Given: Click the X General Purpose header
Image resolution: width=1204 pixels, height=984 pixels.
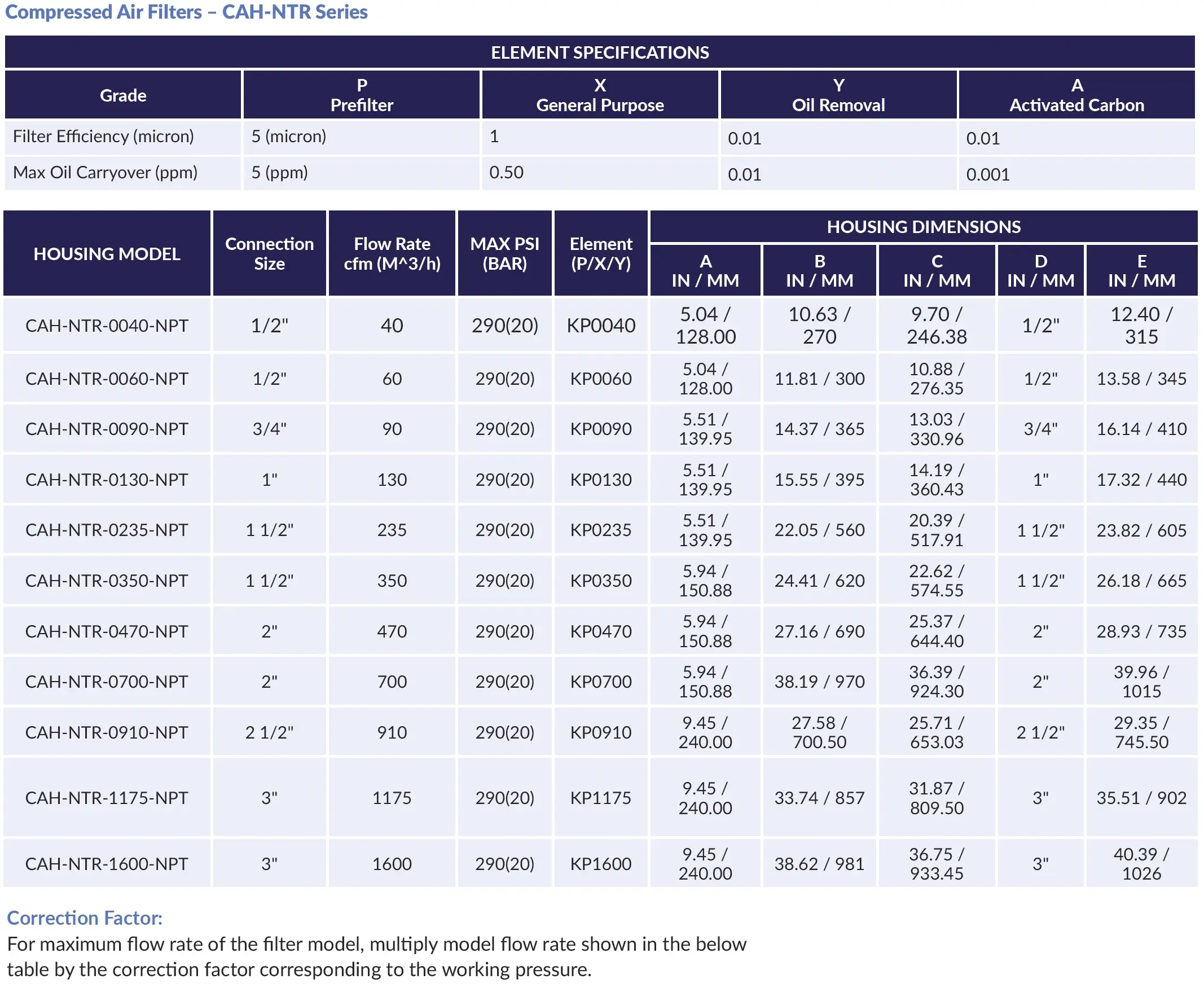Looking at the screenshot, I should click(600, 95).
